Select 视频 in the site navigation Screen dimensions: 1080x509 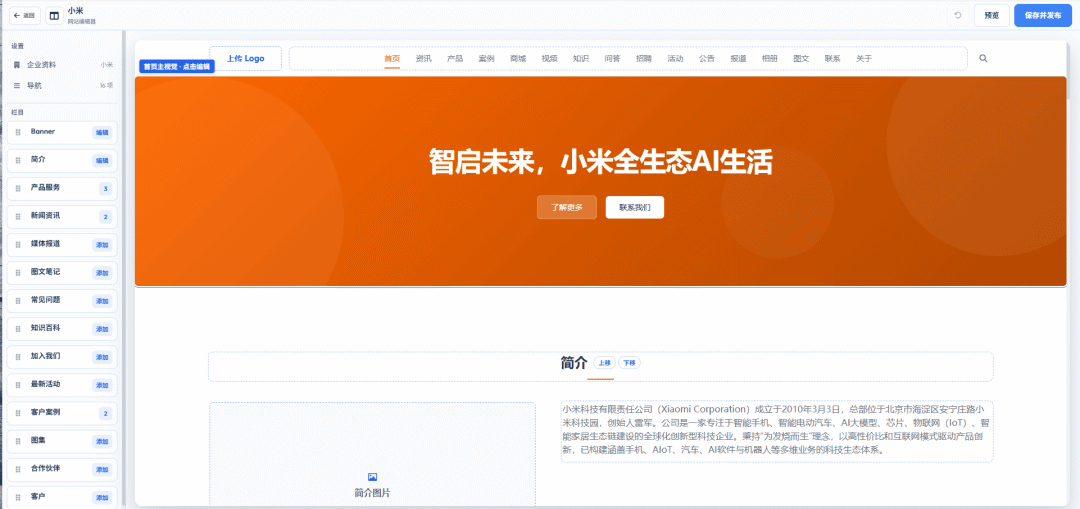(x=550, y=59)
